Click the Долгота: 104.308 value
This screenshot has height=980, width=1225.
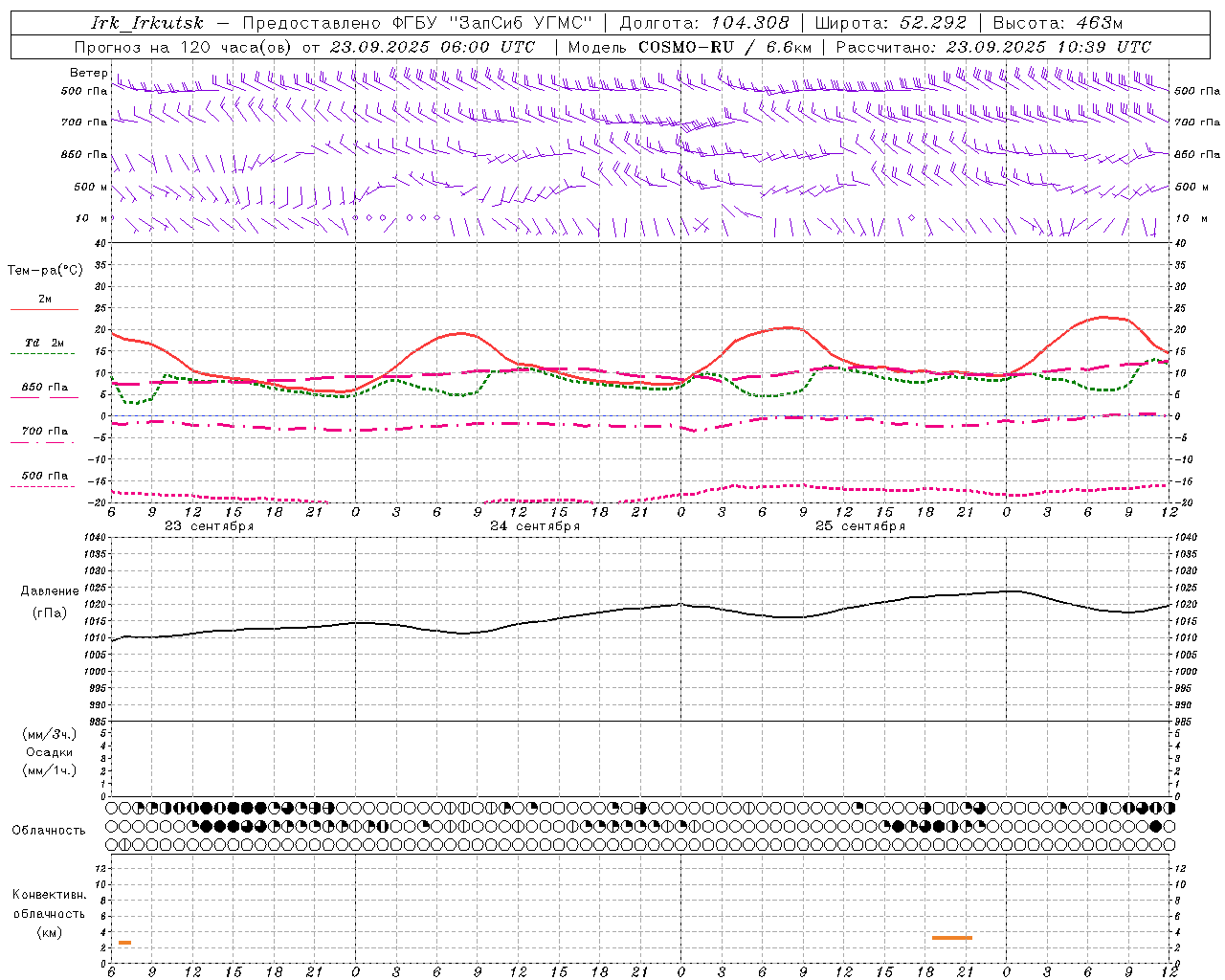[x=704, y=23]
